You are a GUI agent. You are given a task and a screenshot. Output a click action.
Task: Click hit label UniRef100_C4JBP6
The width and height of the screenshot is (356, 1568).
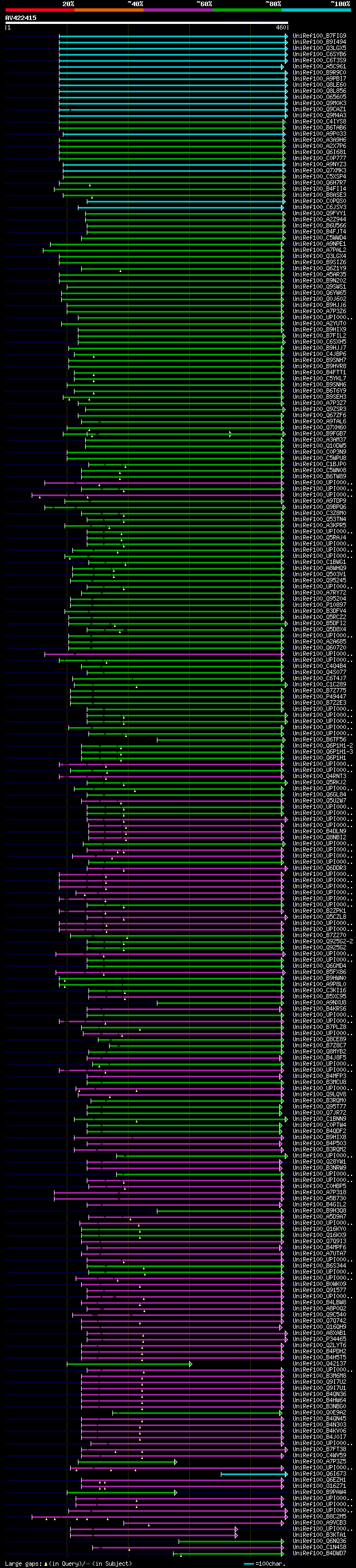click(319, 354)
